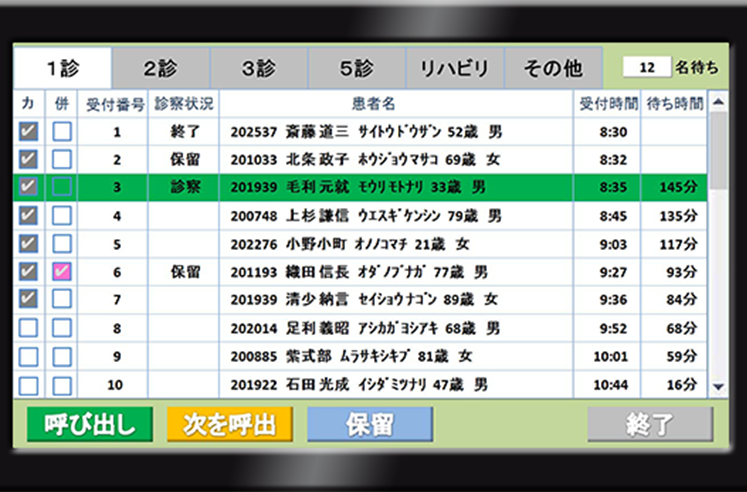
Task: Check the 併 checkbox for 清少納言
Action: [62, 299]
